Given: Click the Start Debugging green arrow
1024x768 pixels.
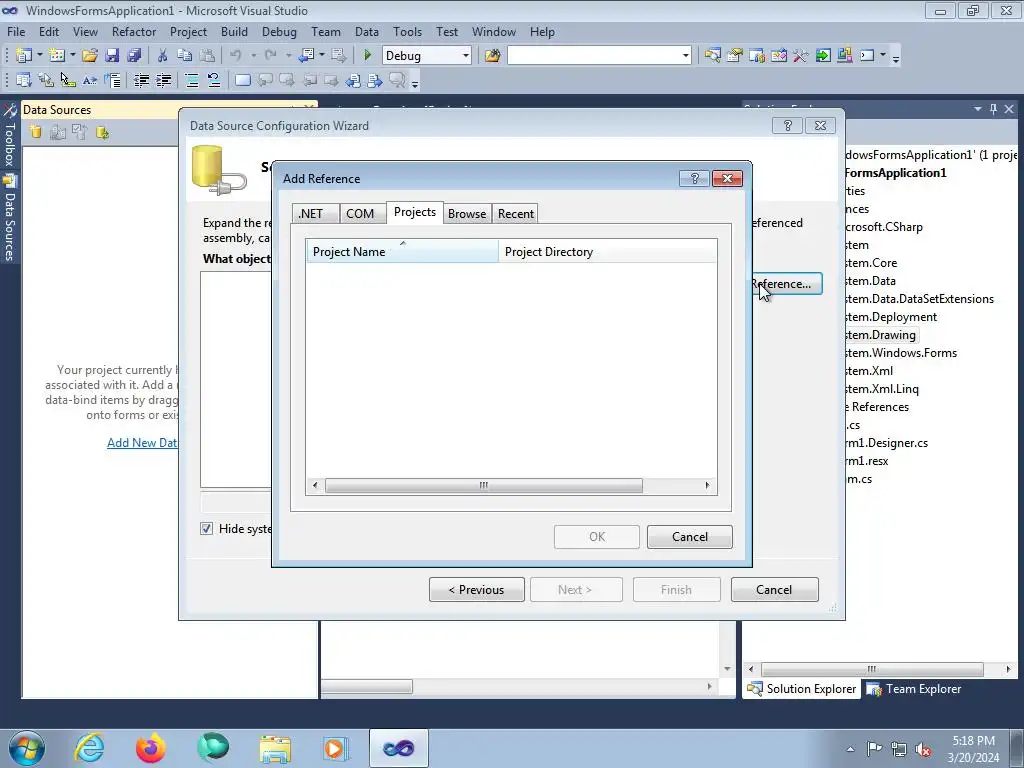Looking at the screenshot, I should 367,56.
